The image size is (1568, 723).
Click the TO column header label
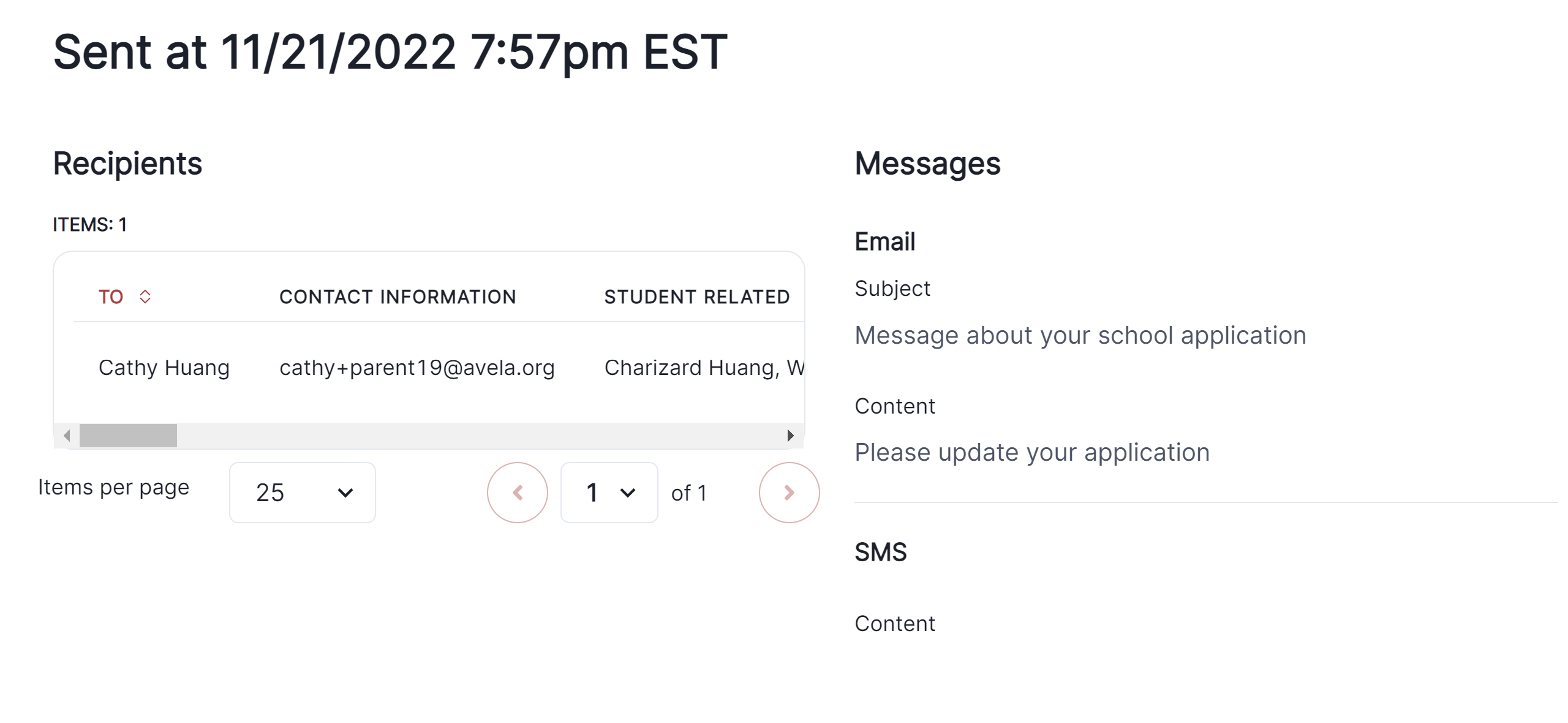pyautogui.click(x=111, y=297)
